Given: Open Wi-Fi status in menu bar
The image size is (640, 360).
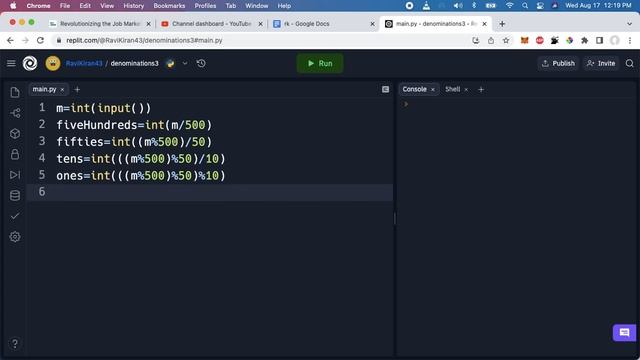Looking at the screenshot, I should 509,6.
